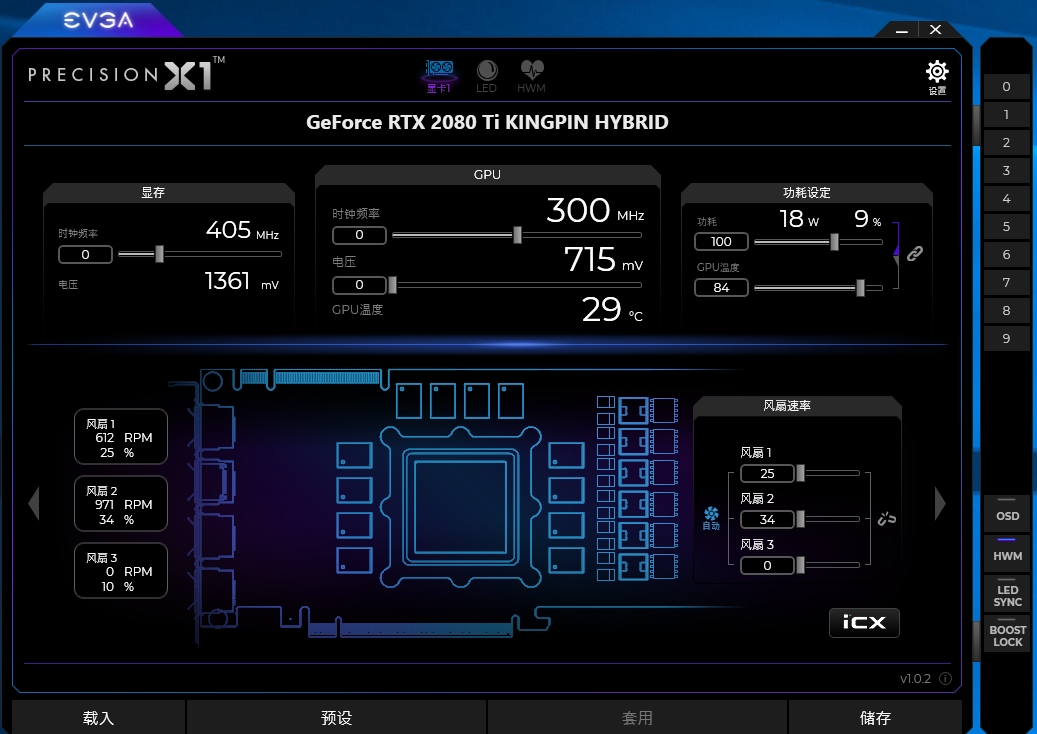Switch to the HWM tab
Screen dimensions: 1037x734
point(531,77)
